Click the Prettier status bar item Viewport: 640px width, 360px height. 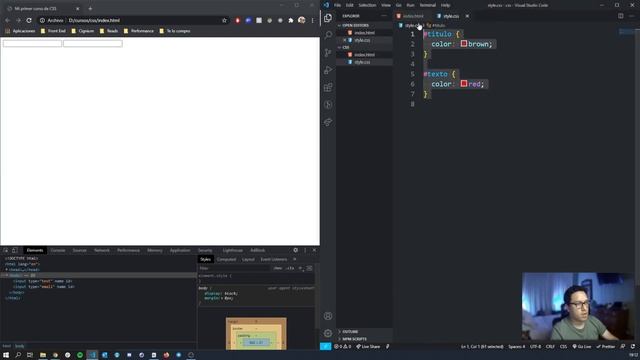pos(606,347)
